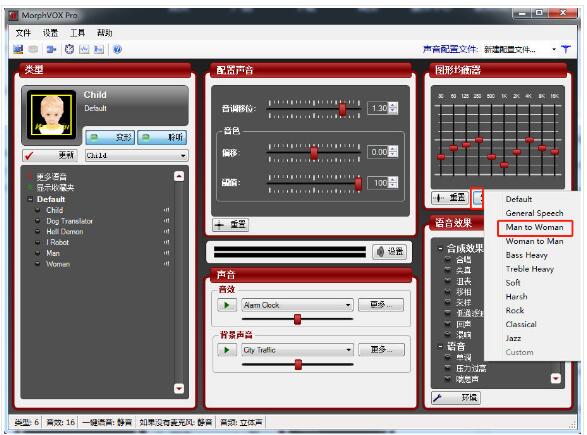Collapse the 合成效果 effects group

coord(440,249)
